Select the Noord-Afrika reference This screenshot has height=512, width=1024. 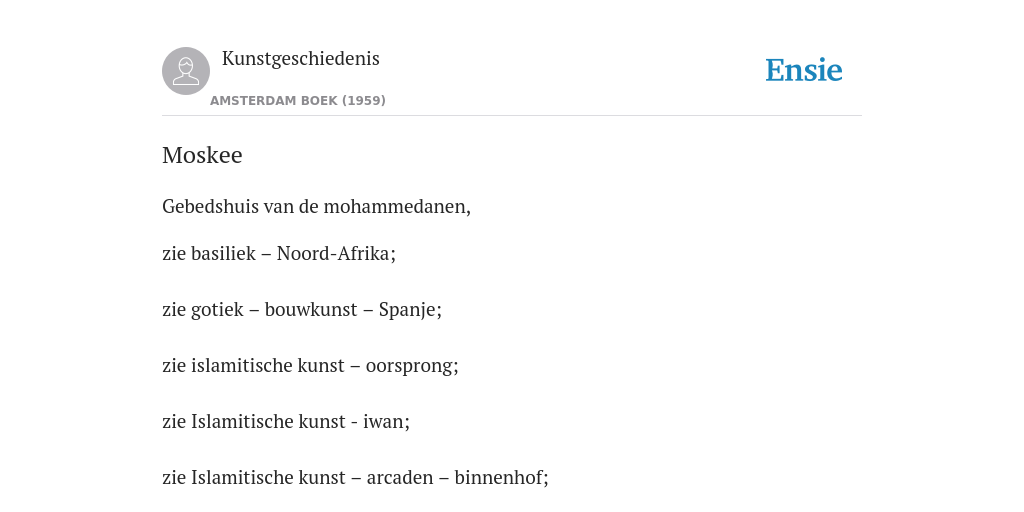point(336,253)
